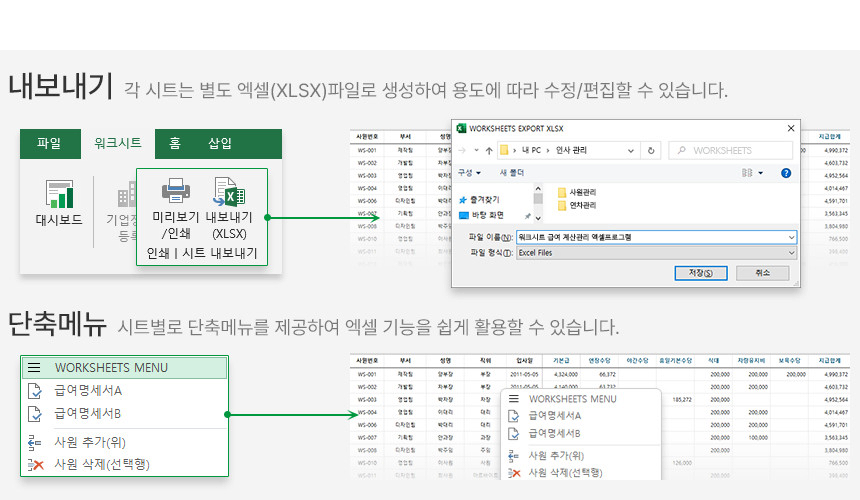This screenshot has height=500, width=860.
Task: Select 사원 삭제(선택행) in left shortcut menu
Action: [x=102, y=464]
